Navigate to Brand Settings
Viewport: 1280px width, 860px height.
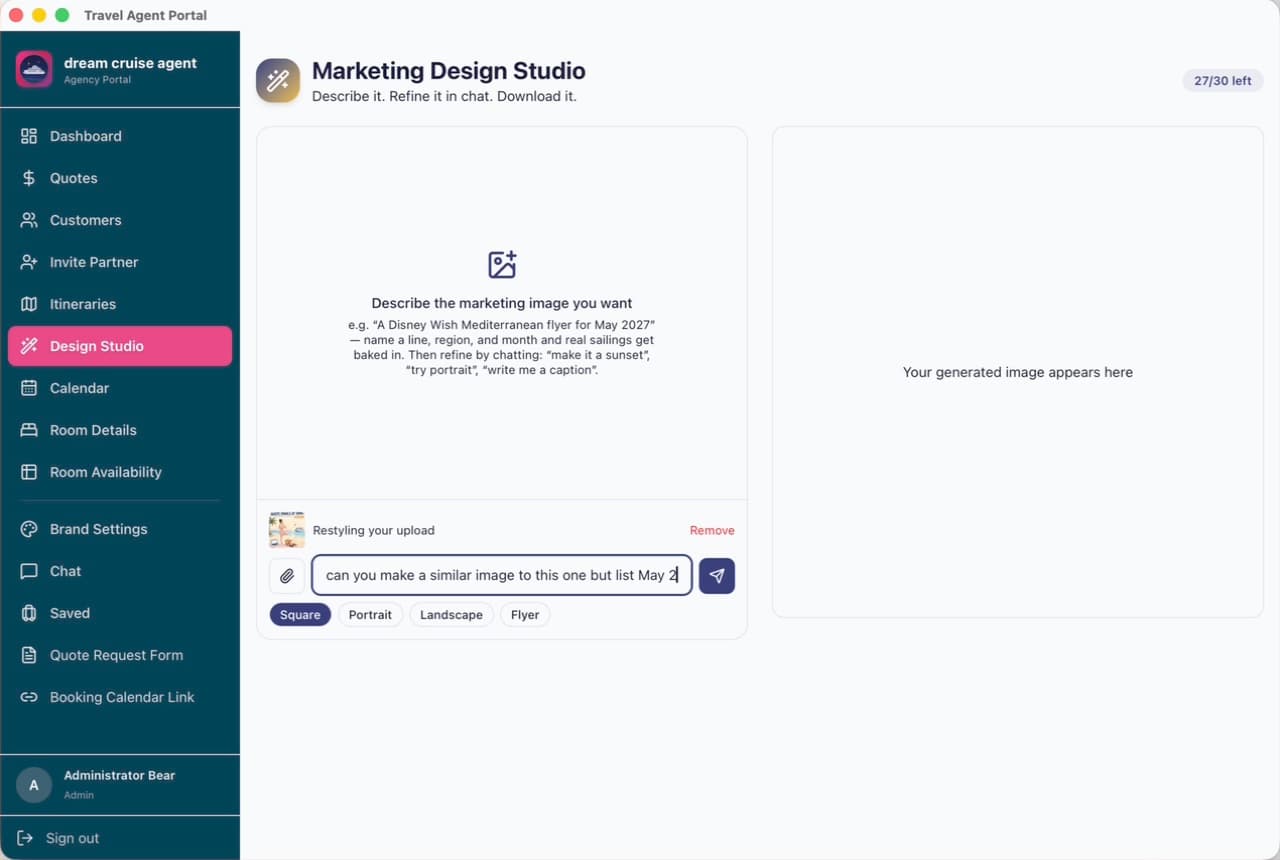pyautogui.click(x=120, y=529)
